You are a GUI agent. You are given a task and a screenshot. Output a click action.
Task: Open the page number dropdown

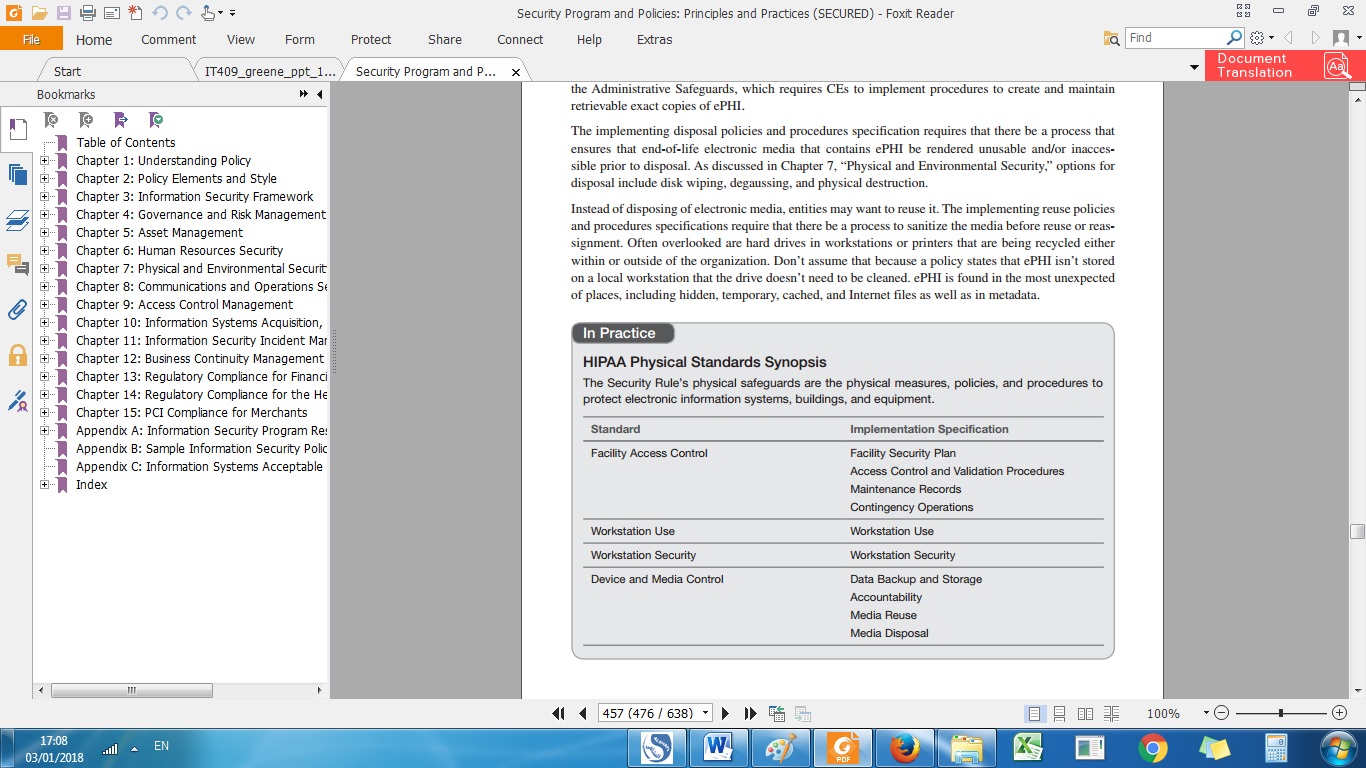[706, 713]
